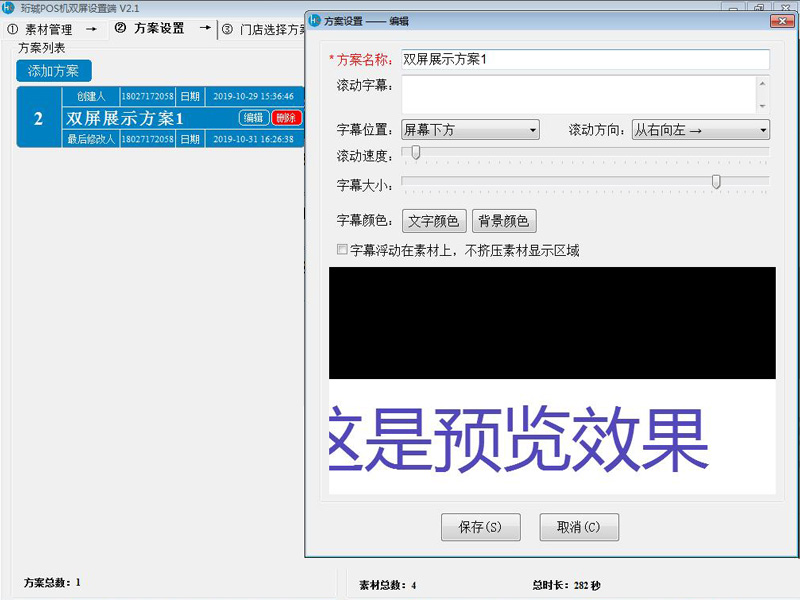Click the 滚动字幕 scrollbar up arrow
This screenshot has height=600, width=800.
[x=762, y=84]
